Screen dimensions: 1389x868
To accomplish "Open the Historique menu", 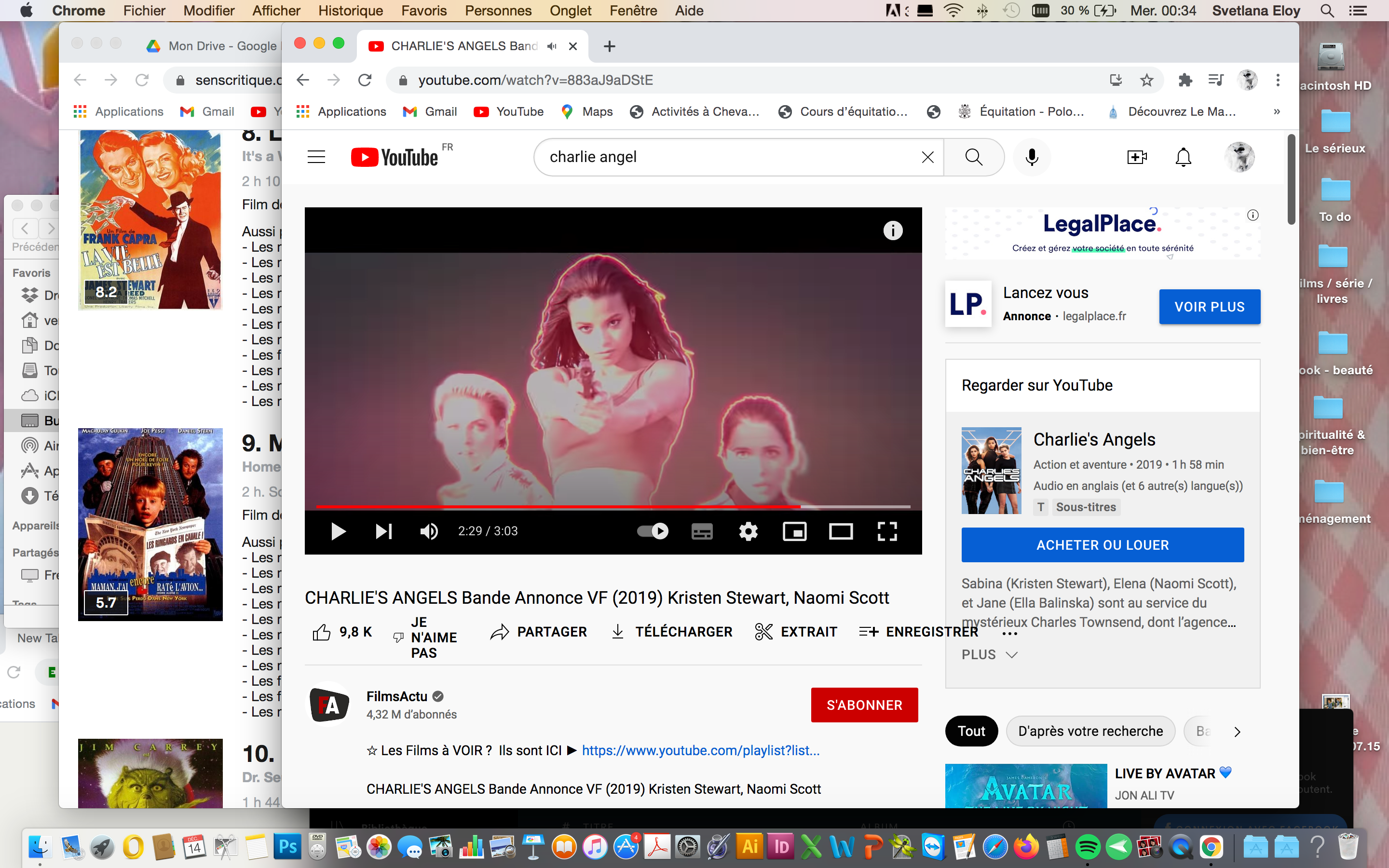I will tap(350, 10).
